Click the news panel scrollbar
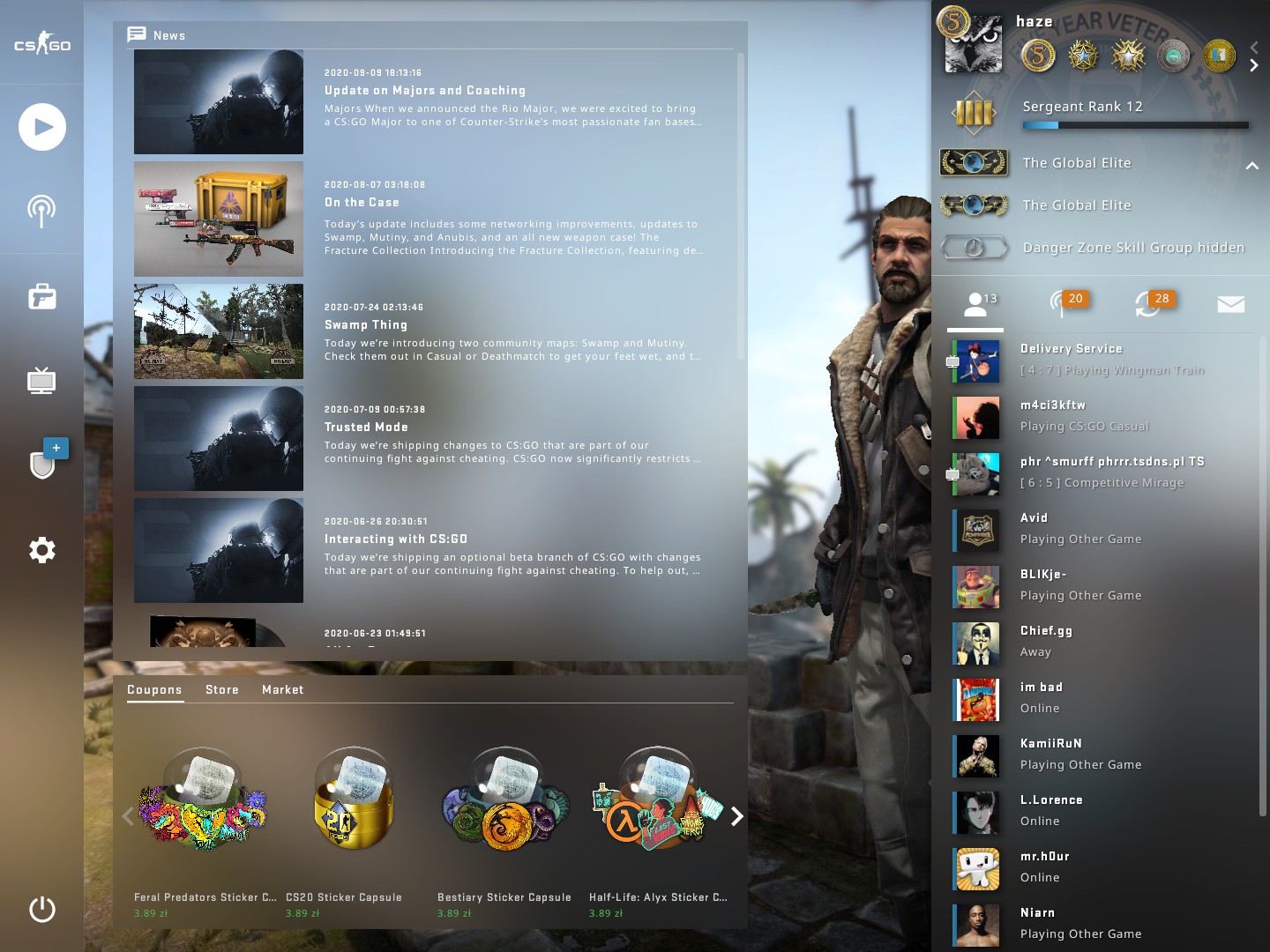 click(x=741, y=207)
